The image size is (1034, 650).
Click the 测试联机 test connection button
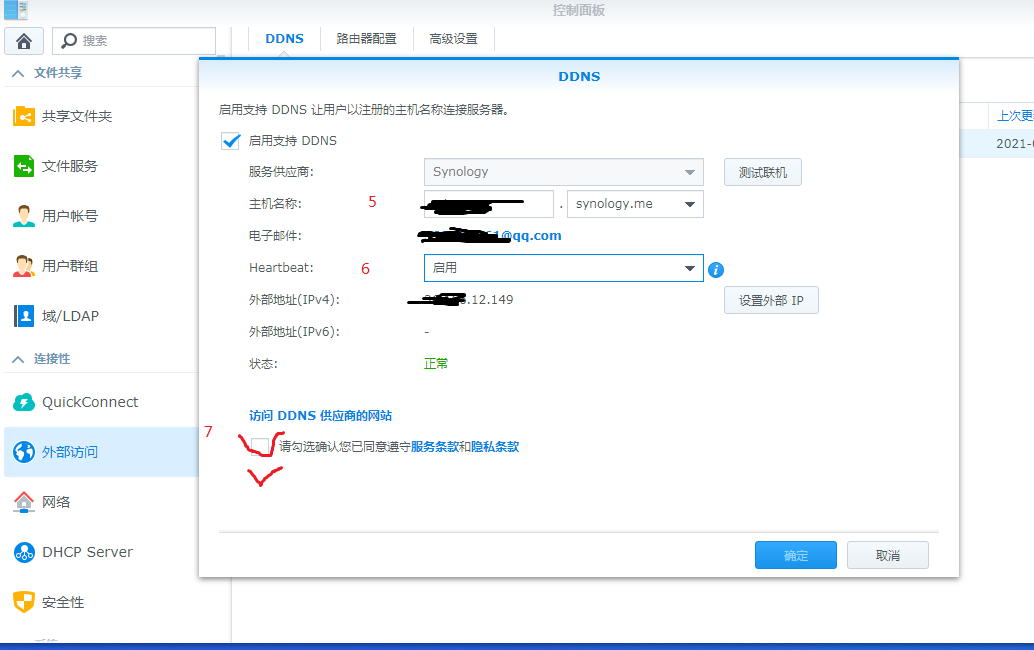click(x=762, y=171)
